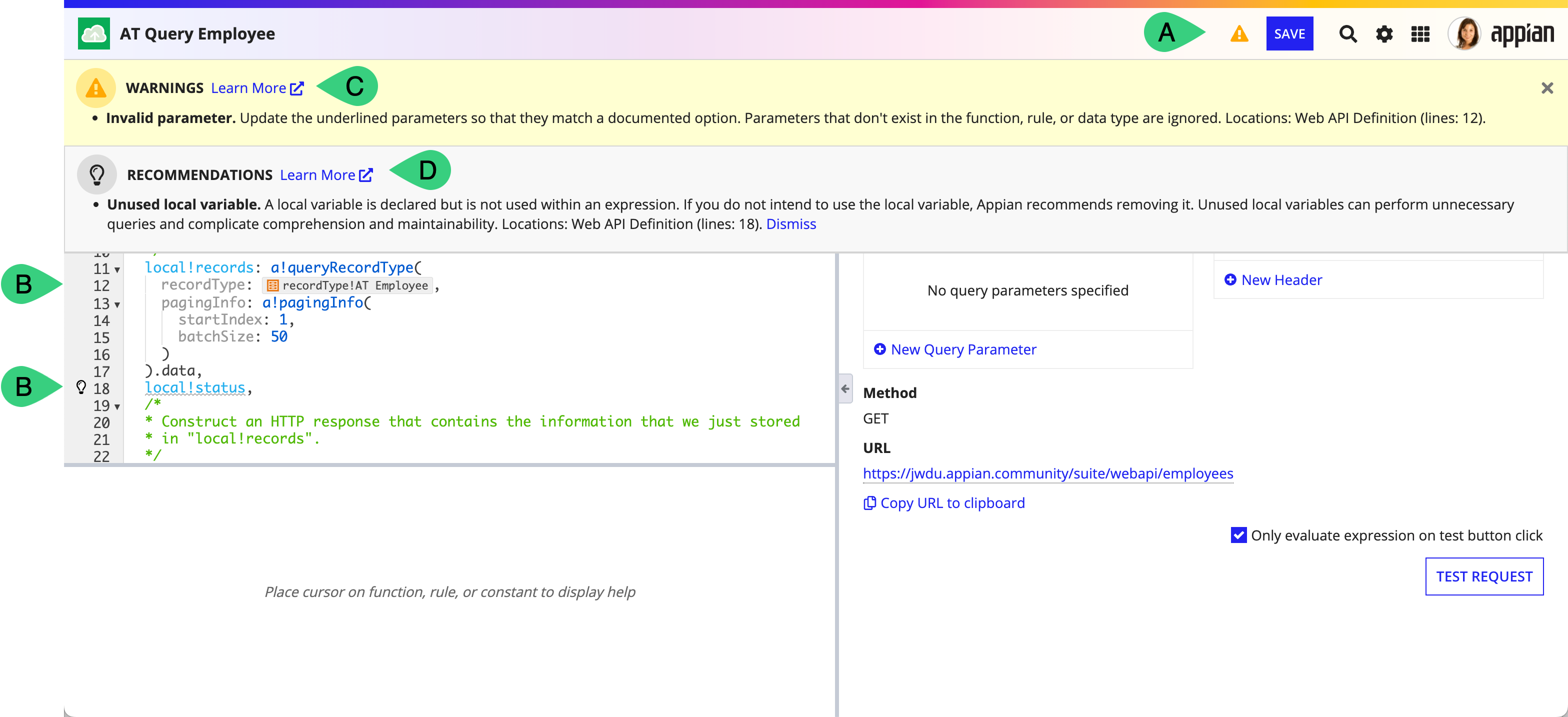Close the warnings banner
The width and height of the screenshot is (1568, 717).
(1546, 88)
